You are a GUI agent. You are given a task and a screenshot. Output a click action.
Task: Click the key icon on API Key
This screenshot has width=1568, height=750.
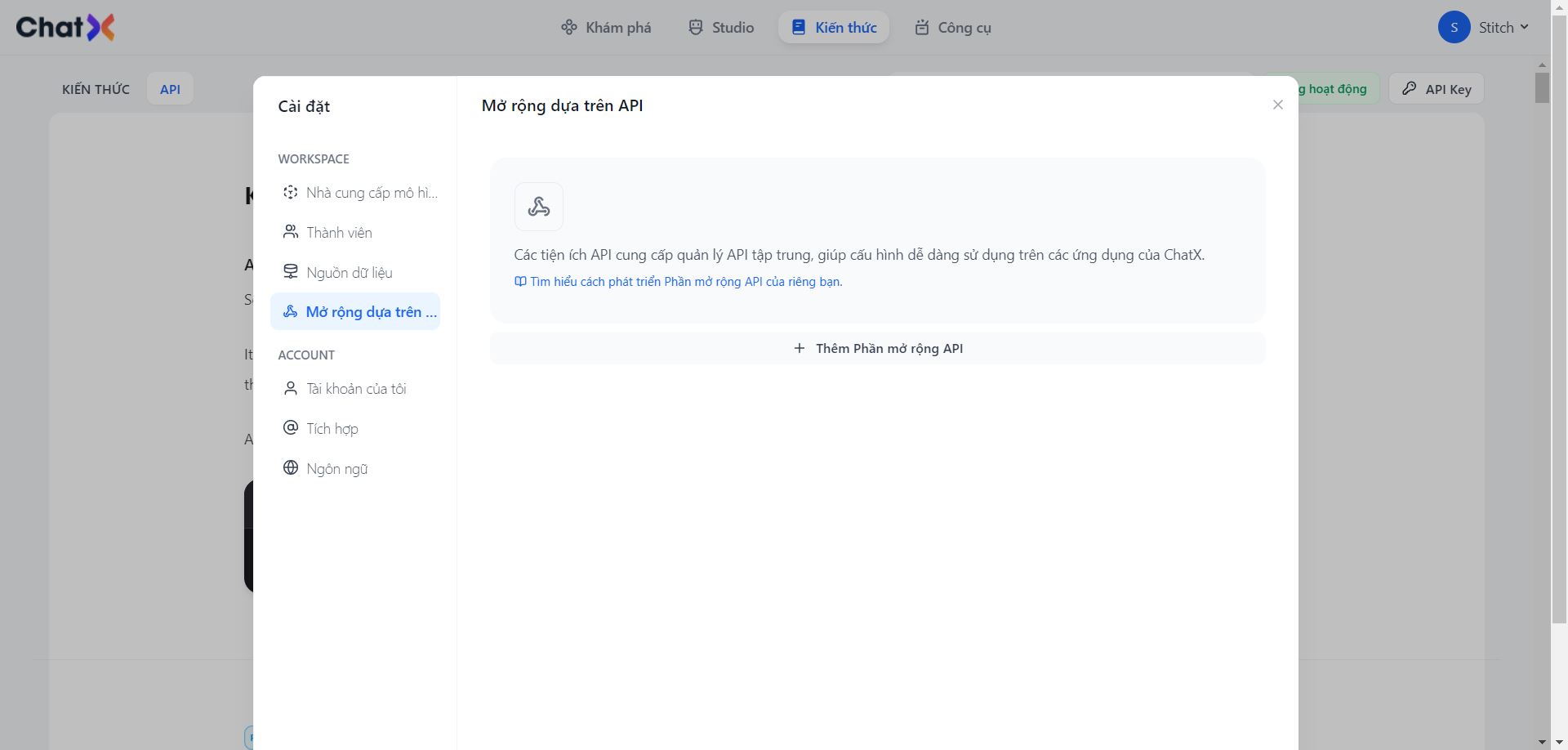point(1410,88)
